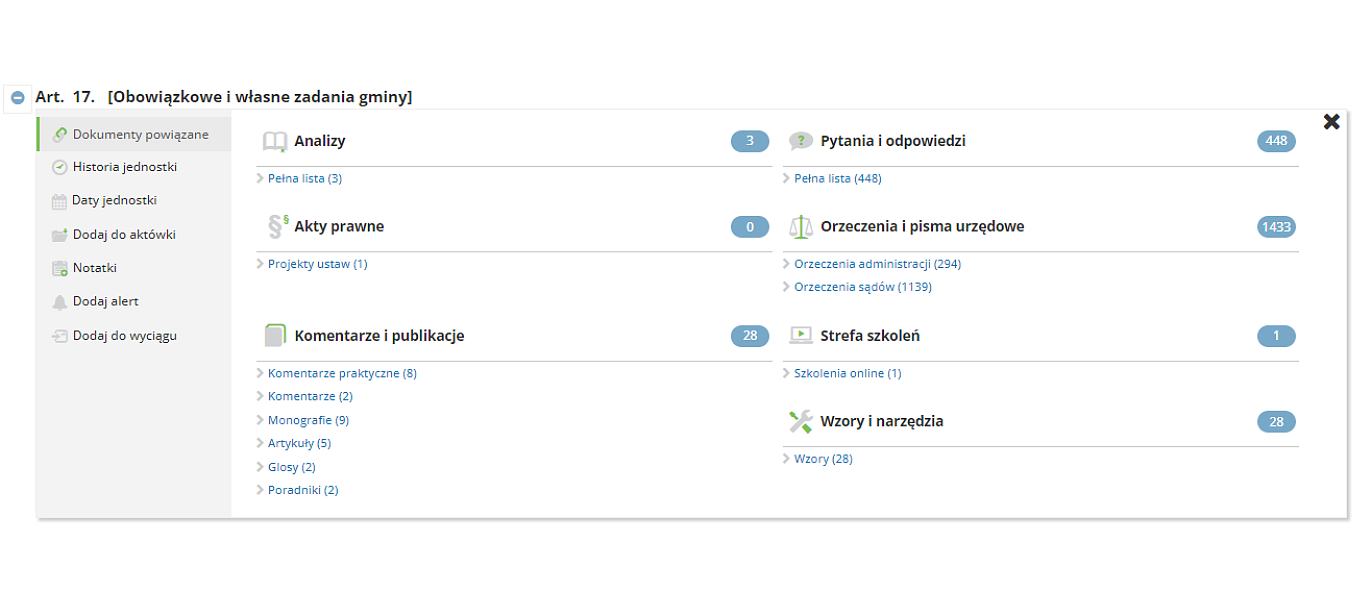
Task: Click the Orzeczenia scales icon
Action: click(x=801, y=227)
